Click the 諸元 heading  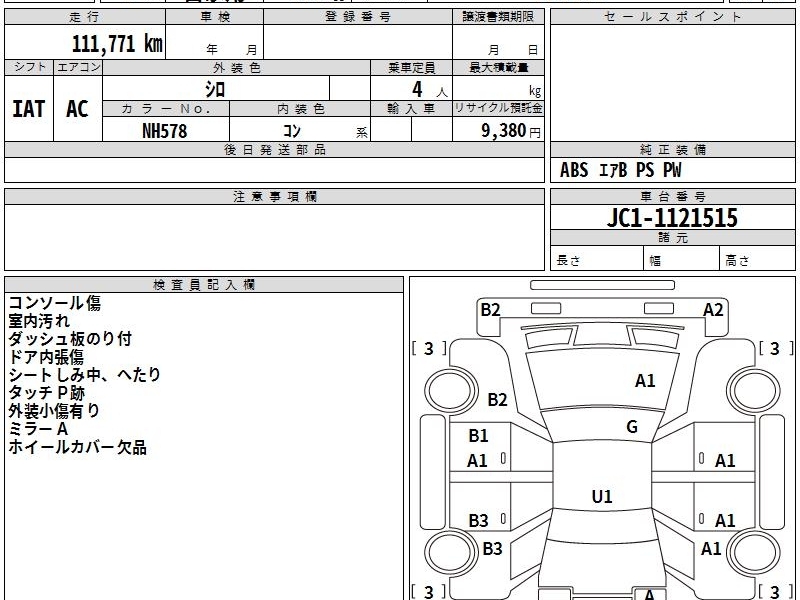click(x=672, y=238)
